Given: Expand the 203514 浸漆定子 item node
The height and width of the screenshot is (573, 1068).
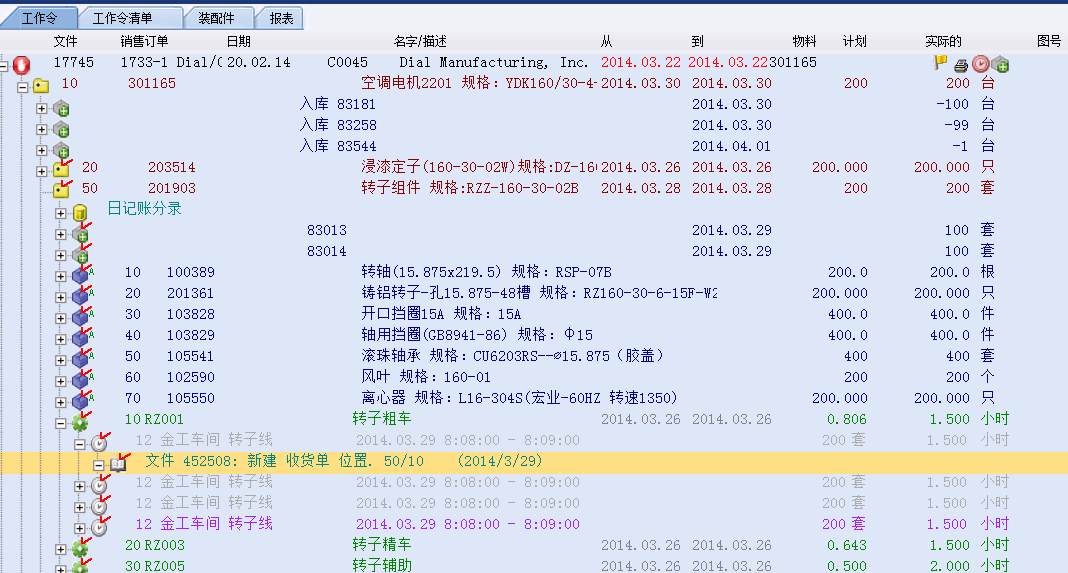Looking at the screenshot, I should [41, 170].
